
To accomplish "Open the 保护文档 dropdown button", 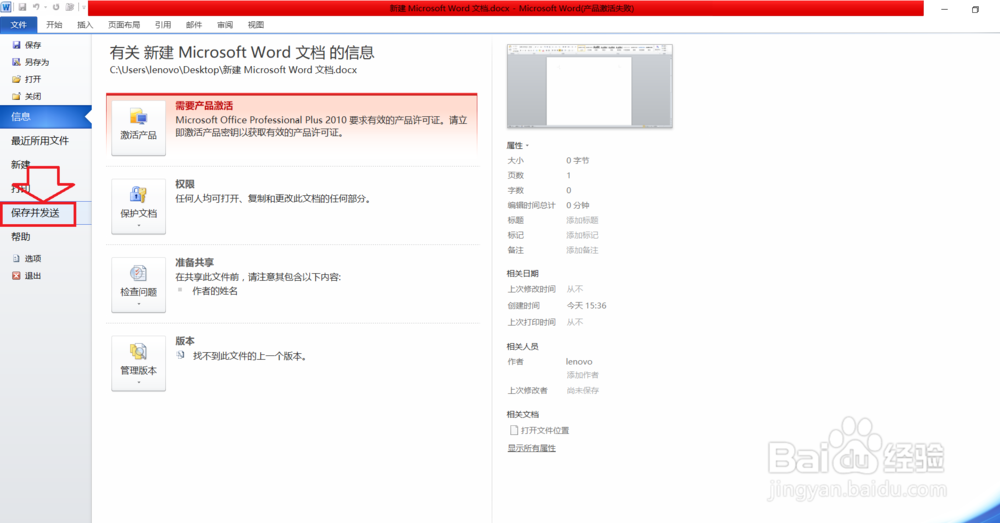I will click(x=138, y=206).
